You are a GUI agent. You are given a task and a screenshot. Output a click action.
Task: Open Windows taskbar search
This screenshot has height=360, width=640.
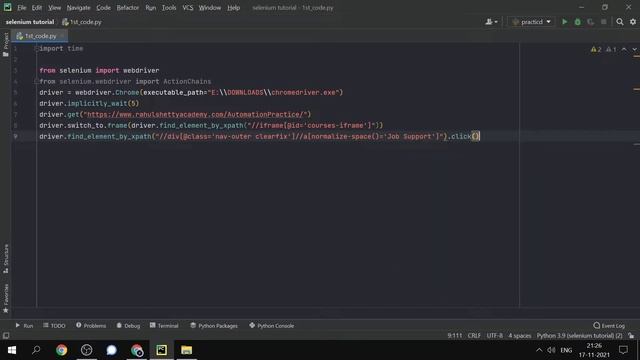click(36, 350)
